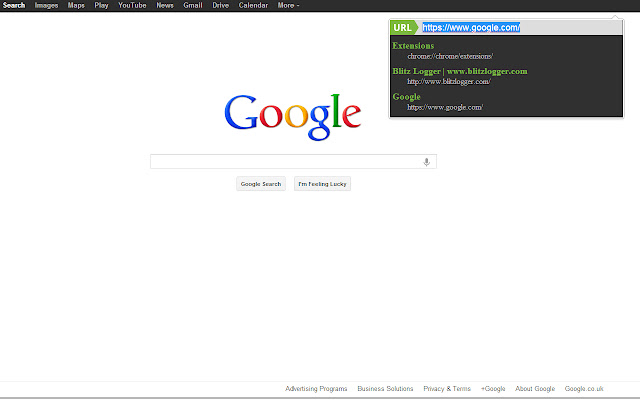Viewport: 640px width, 400px height.
Task: Click the Google logo
Action: 293,117
